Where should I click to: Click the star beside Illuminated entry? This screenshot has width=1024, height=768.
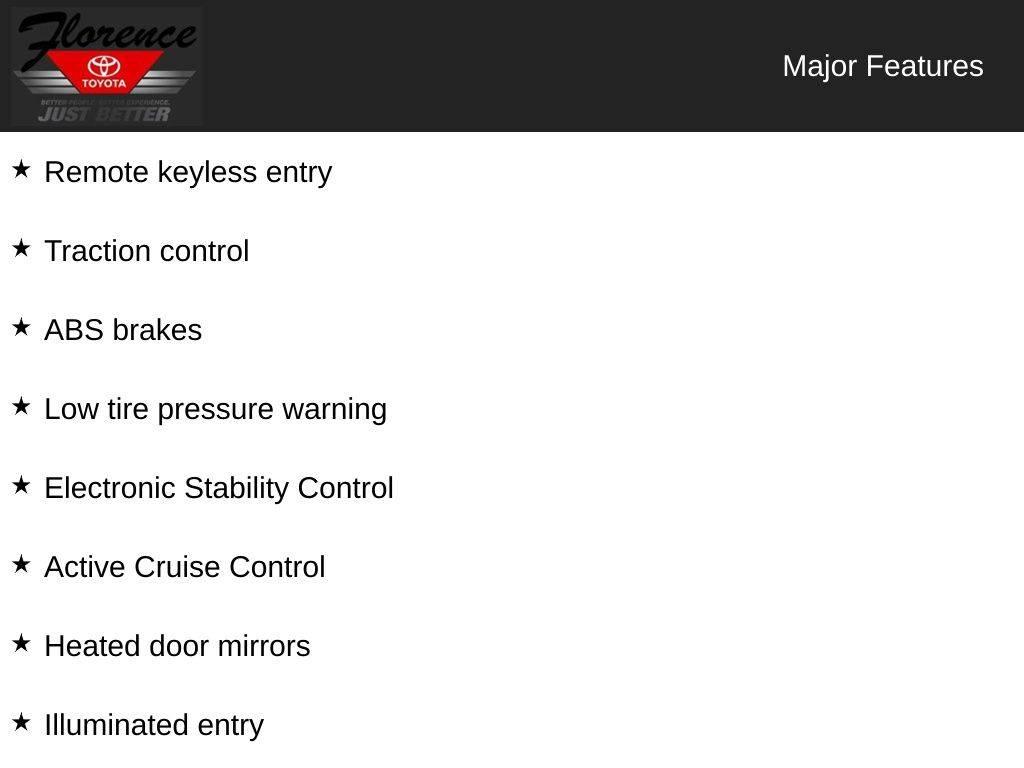(x=21, y=723)
